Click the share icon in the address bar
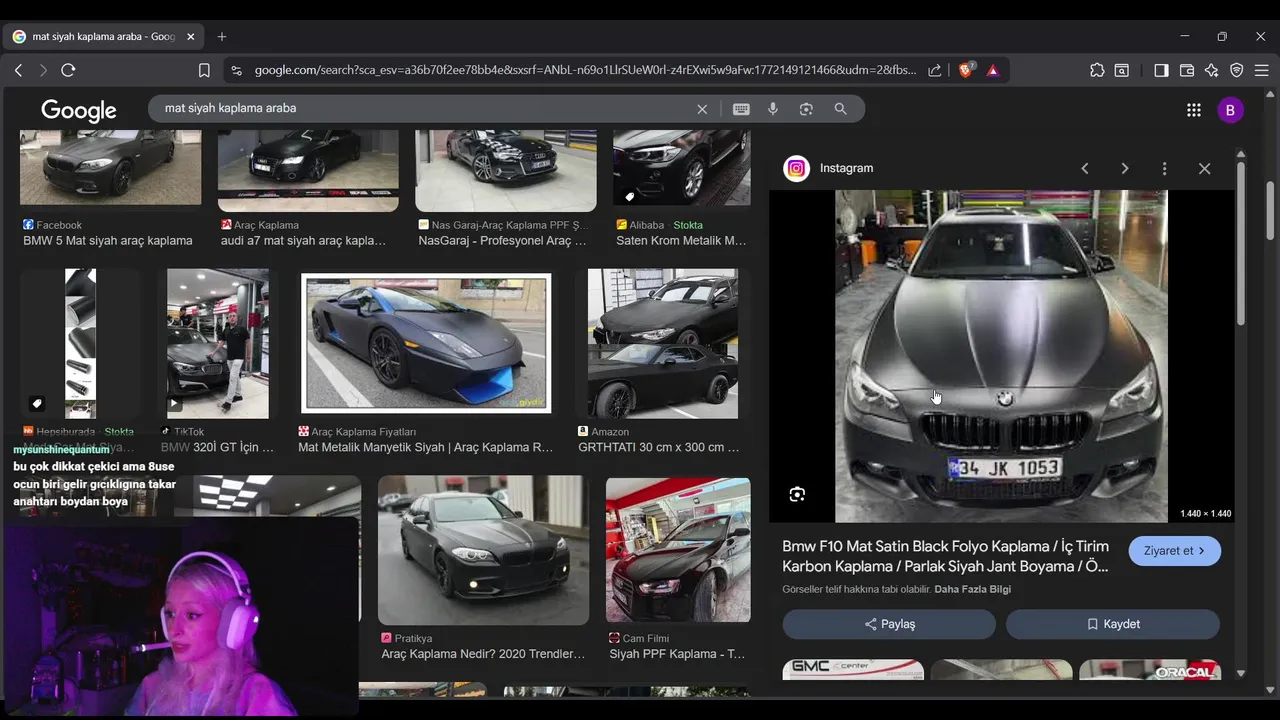The height and width of the screenshot is (720, 1280). [934, 70]
